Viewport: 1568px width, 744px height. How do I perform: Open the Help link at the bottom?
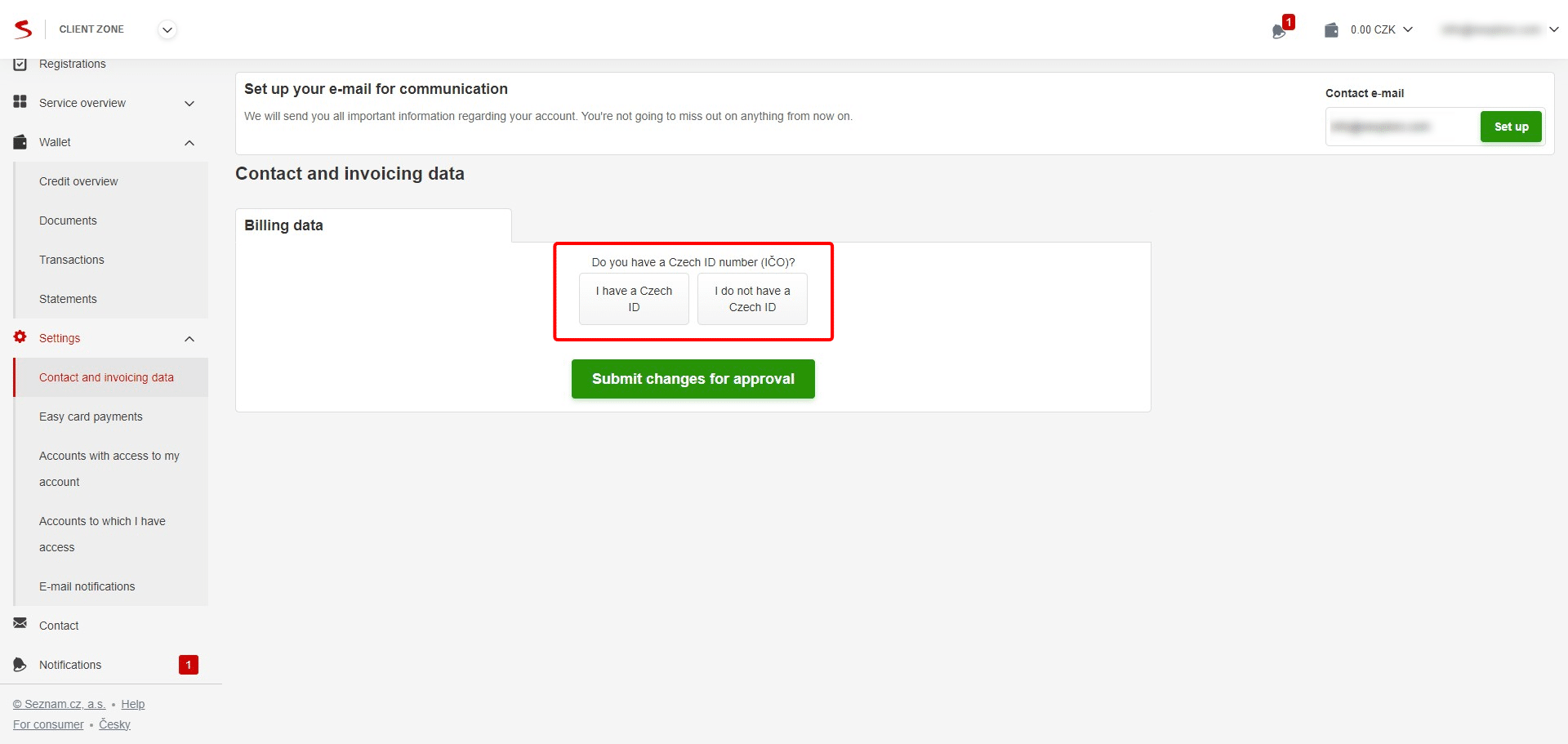coord(132,703)
